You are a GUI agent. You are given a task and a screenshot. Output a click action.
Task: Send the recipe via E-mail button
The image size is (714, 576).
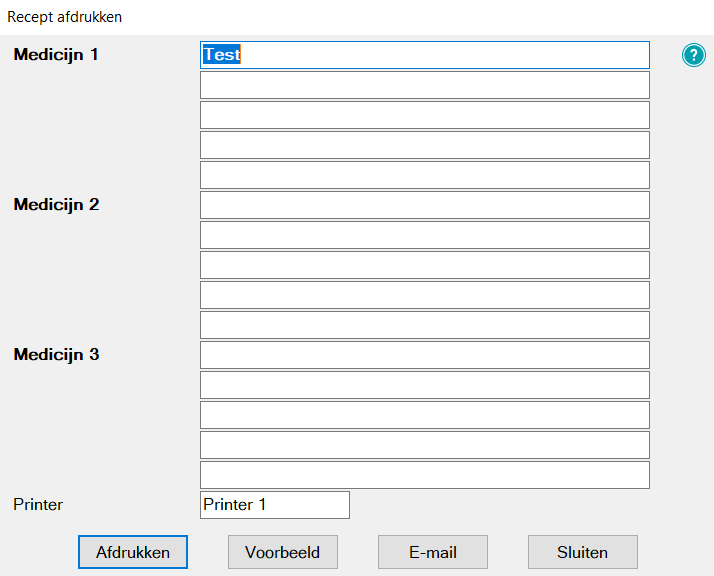coord(433,552)
